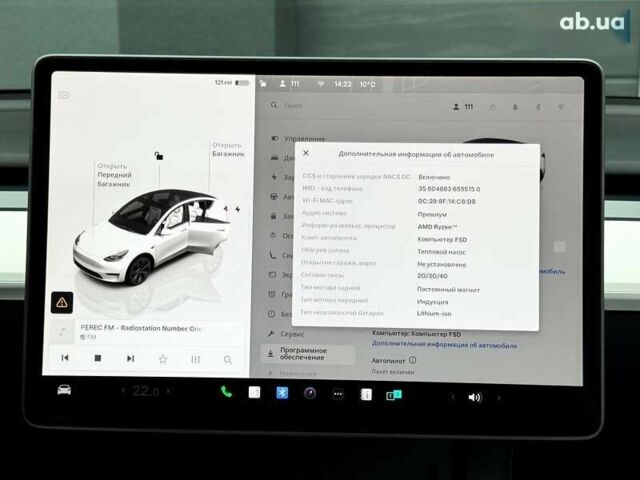Image resolution: width=640 pixels, height=480 pixels.
Task: Tap the Lithium-ion battery type value
Action: pyautogui.click(x=434, y=313)
